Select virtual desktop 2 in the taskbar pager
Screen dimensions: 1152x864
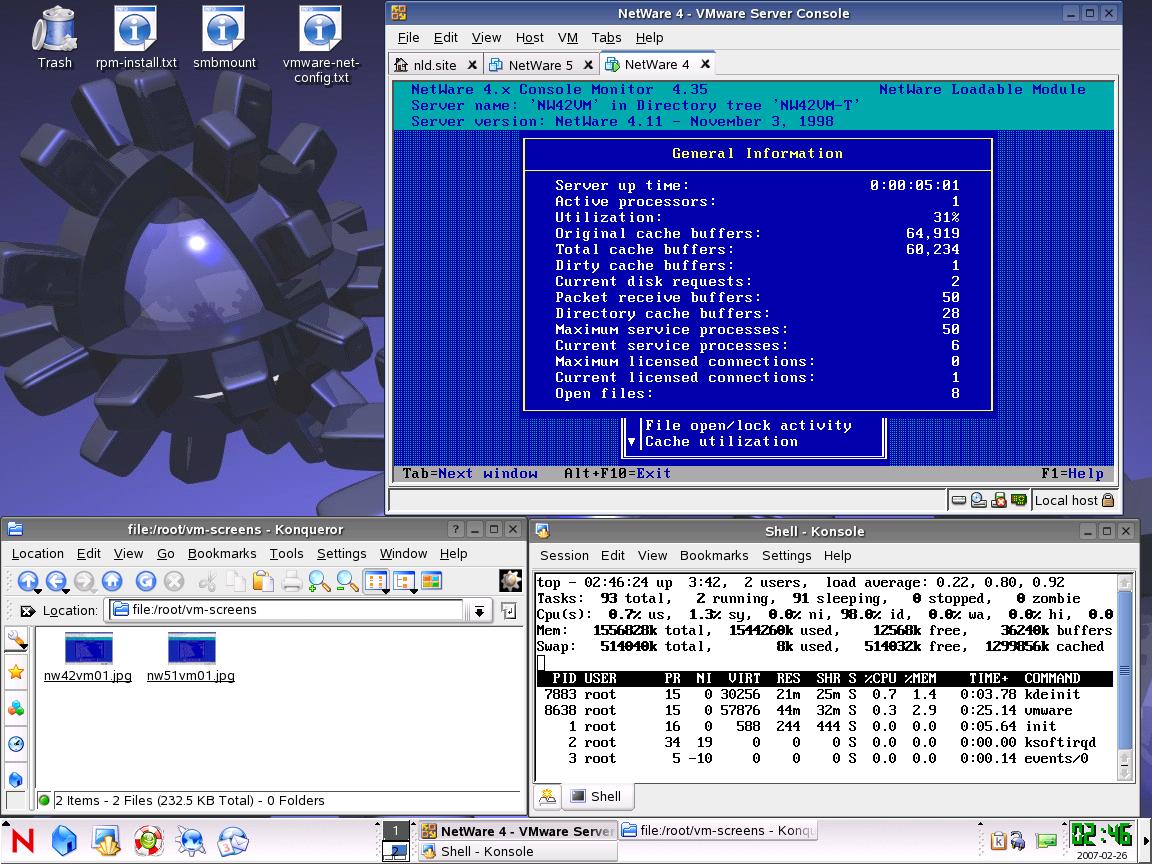pos(394,853)
